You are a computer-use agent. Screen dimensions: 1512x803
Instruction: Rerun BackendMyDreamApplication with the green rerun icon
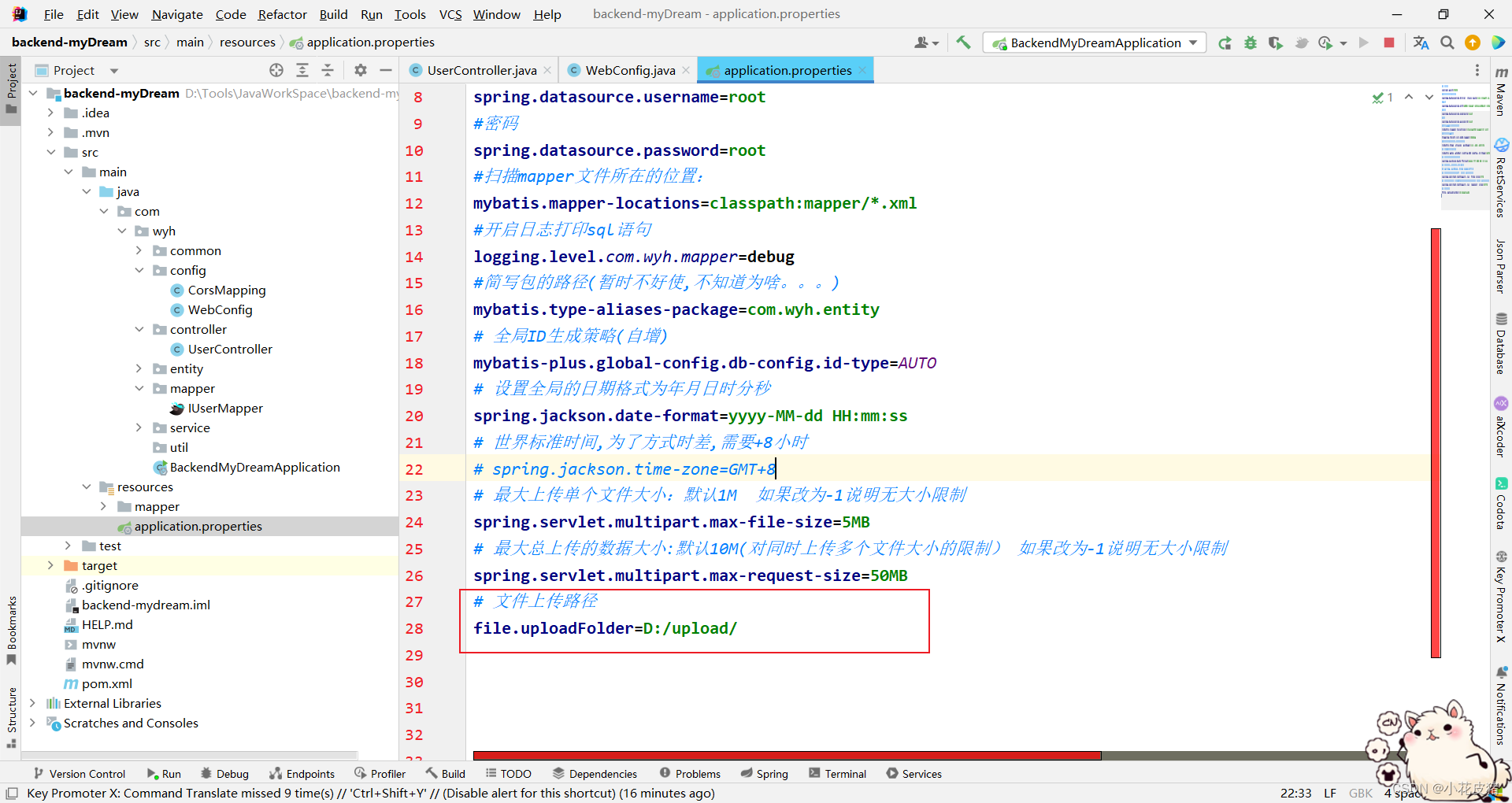[x=1225, y=43]
